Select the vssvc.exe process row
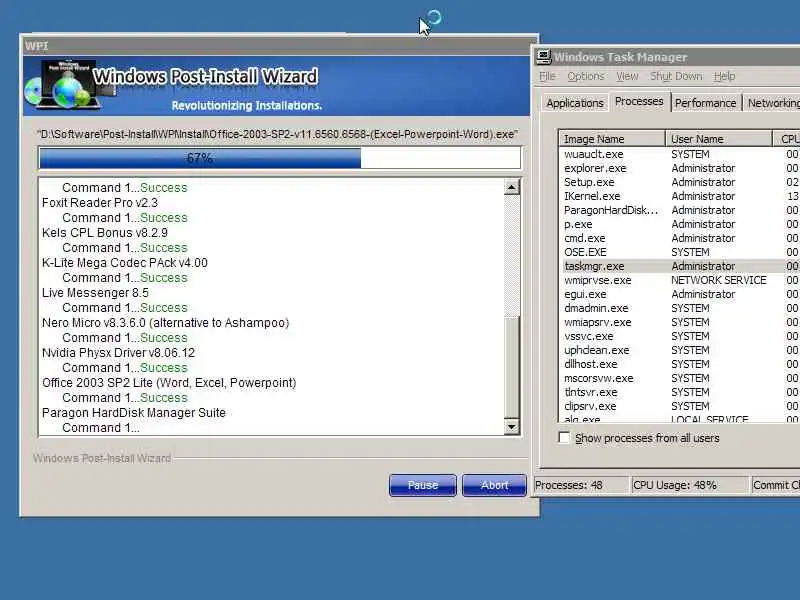This screenshot has height=600, width=800. click(x=679, y=336)
